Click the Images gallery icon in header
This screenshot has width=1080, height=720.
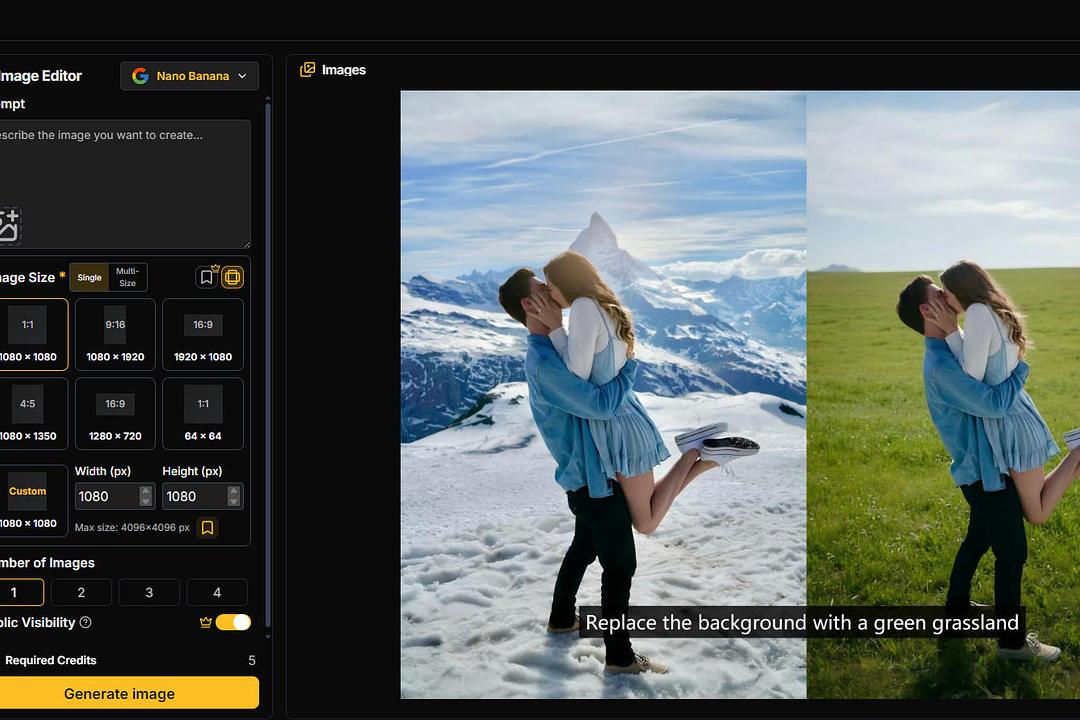308,69
